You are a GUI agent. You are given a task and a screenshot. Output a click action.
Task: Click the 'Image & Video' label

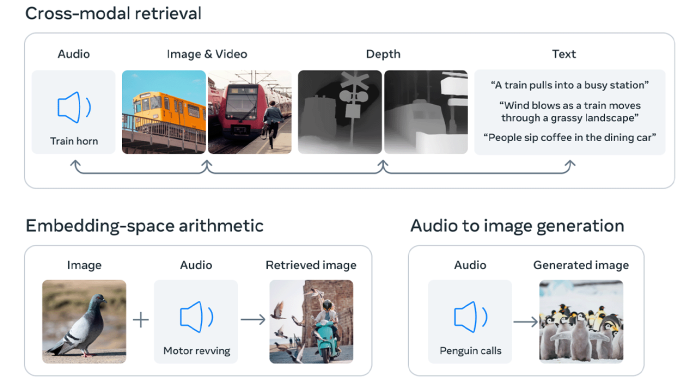(x=207, y=54)
